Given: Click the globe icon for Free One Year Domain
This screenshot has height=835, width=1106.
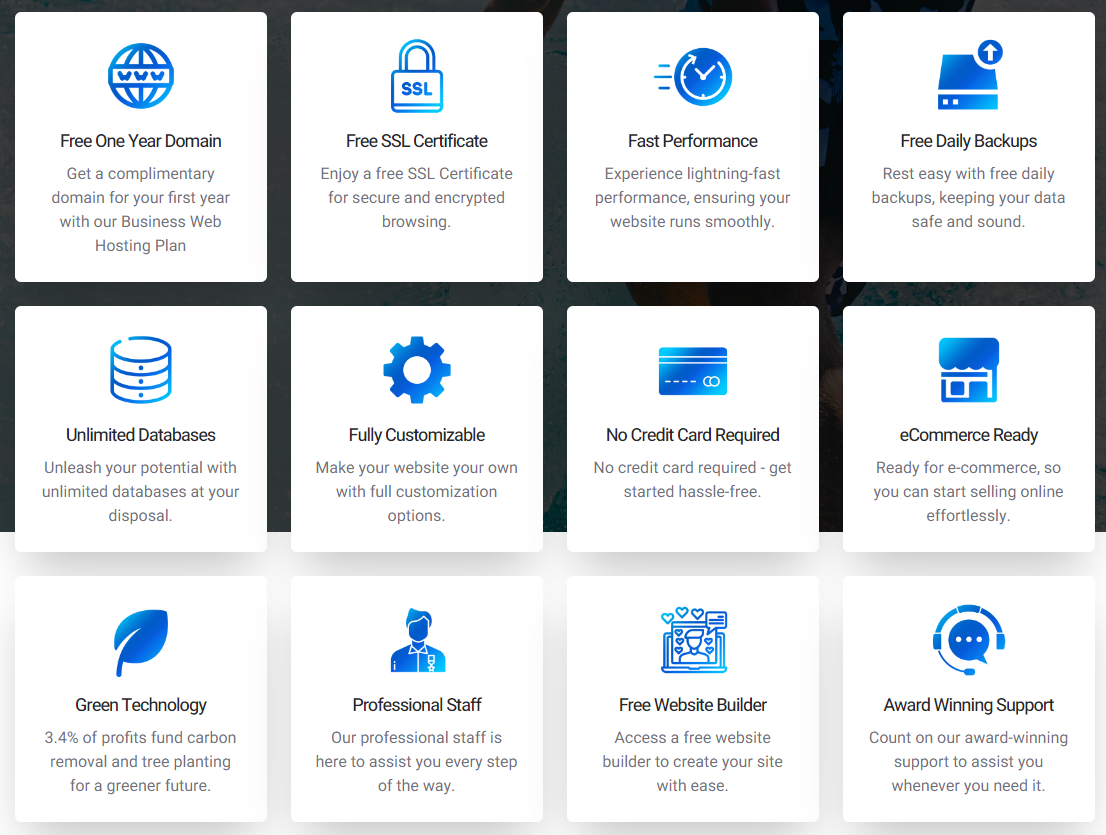Looking at the screenshot, I should 141,76.
